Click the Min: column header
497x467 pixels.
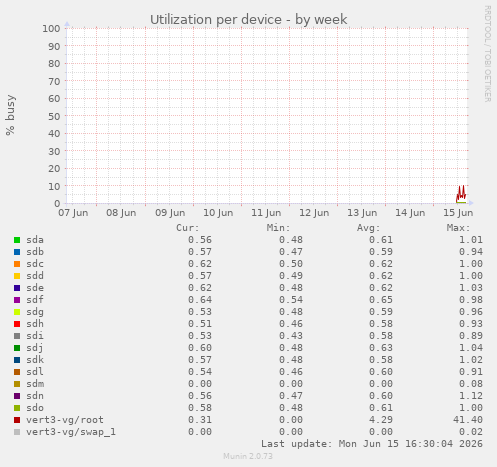point(278,228)
